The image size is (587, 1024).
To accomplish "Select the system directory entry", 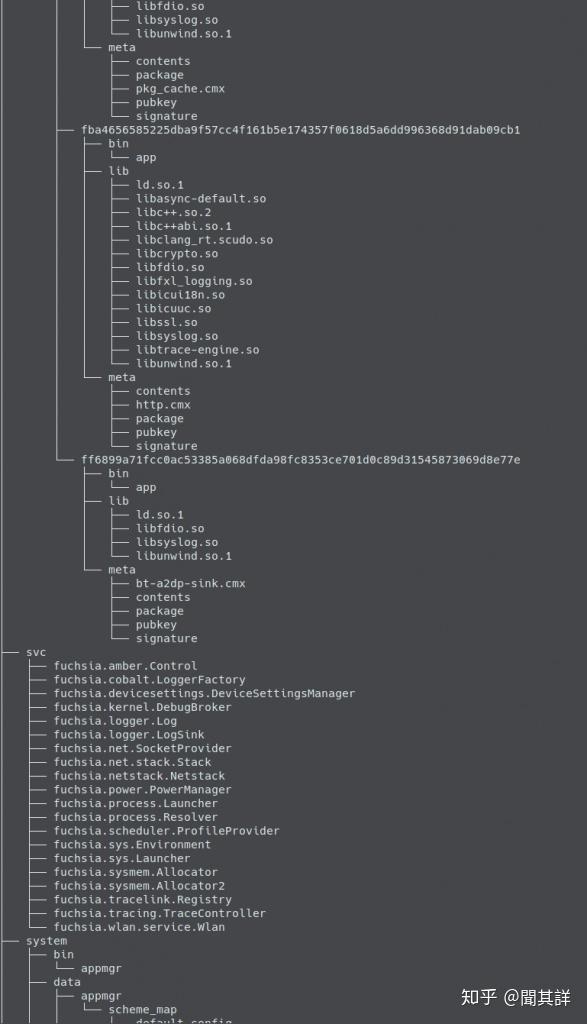I will (46, 941).
